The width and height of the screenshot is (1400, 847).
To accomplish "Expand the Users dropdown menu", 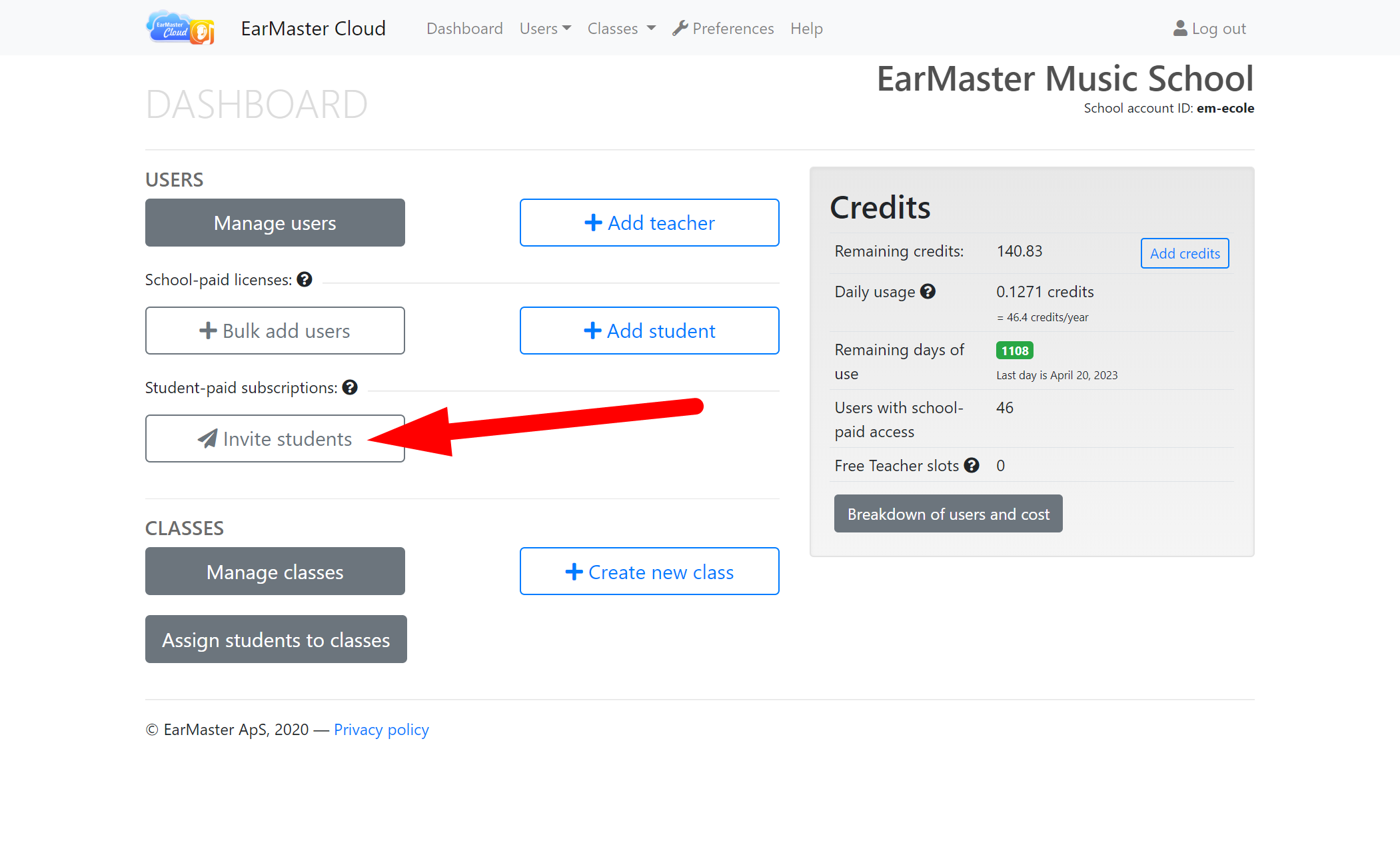I will point(545,29).
